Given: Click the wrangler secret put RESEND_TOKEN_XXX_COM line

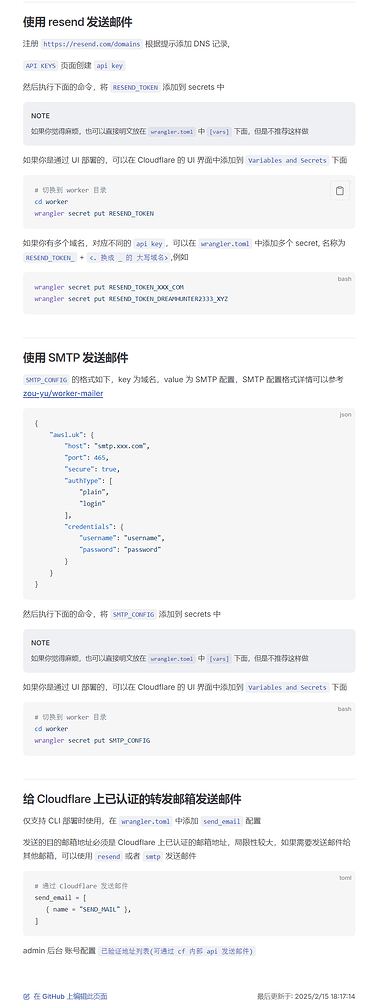Looking at the screenshot, I should [x=109, y=287].
